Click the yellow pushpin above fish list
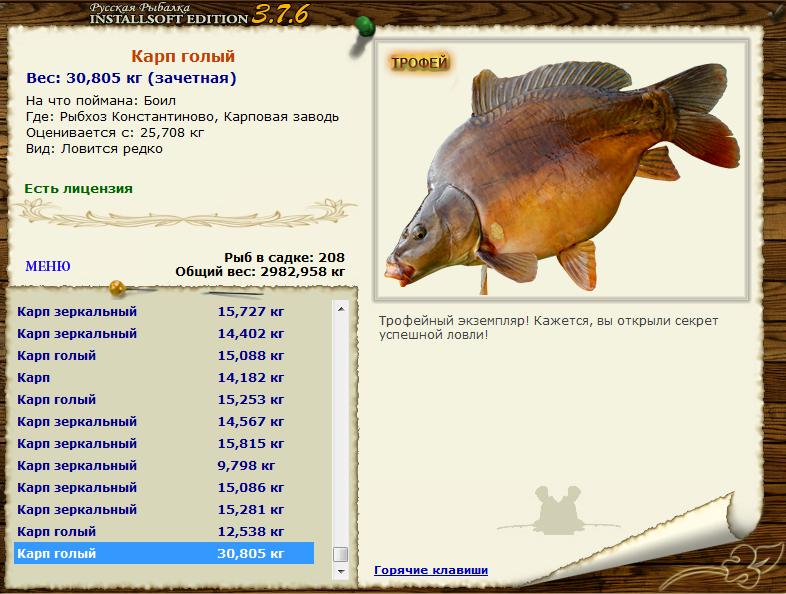 pyautogui.click(x=117, y=288)
